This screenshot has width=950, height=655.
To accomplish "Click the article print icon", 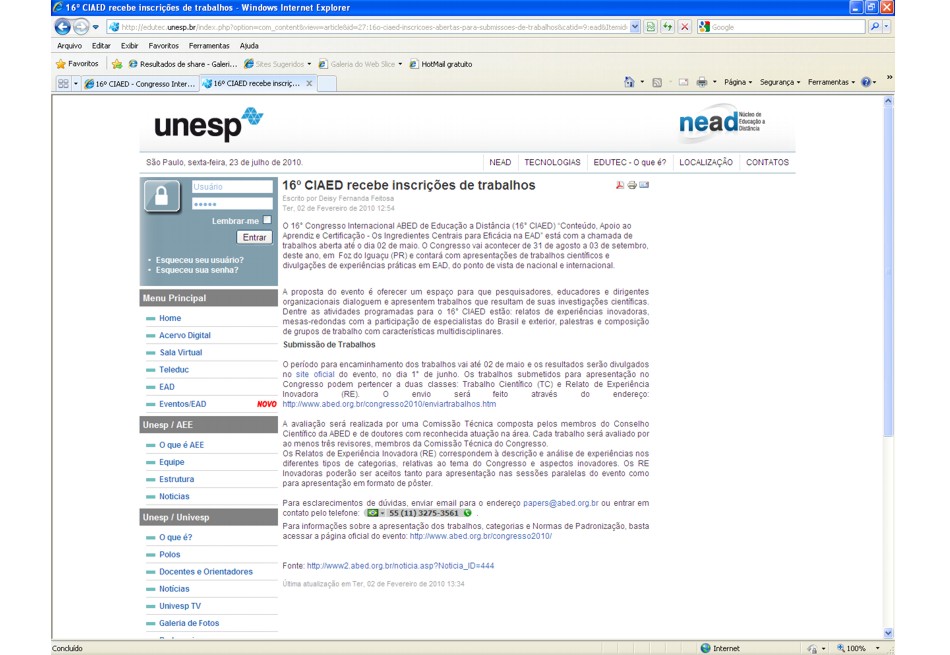I will tap(632, 185).
